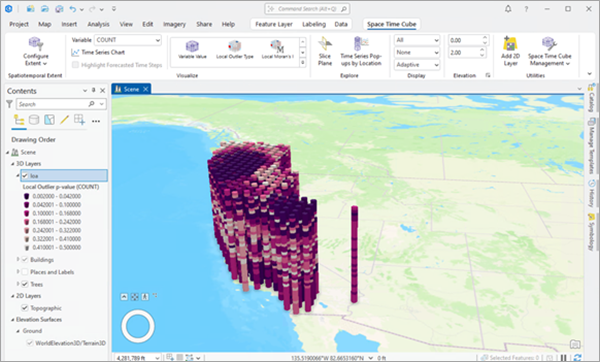Select Local Moran's I visualization

point(277,50)
